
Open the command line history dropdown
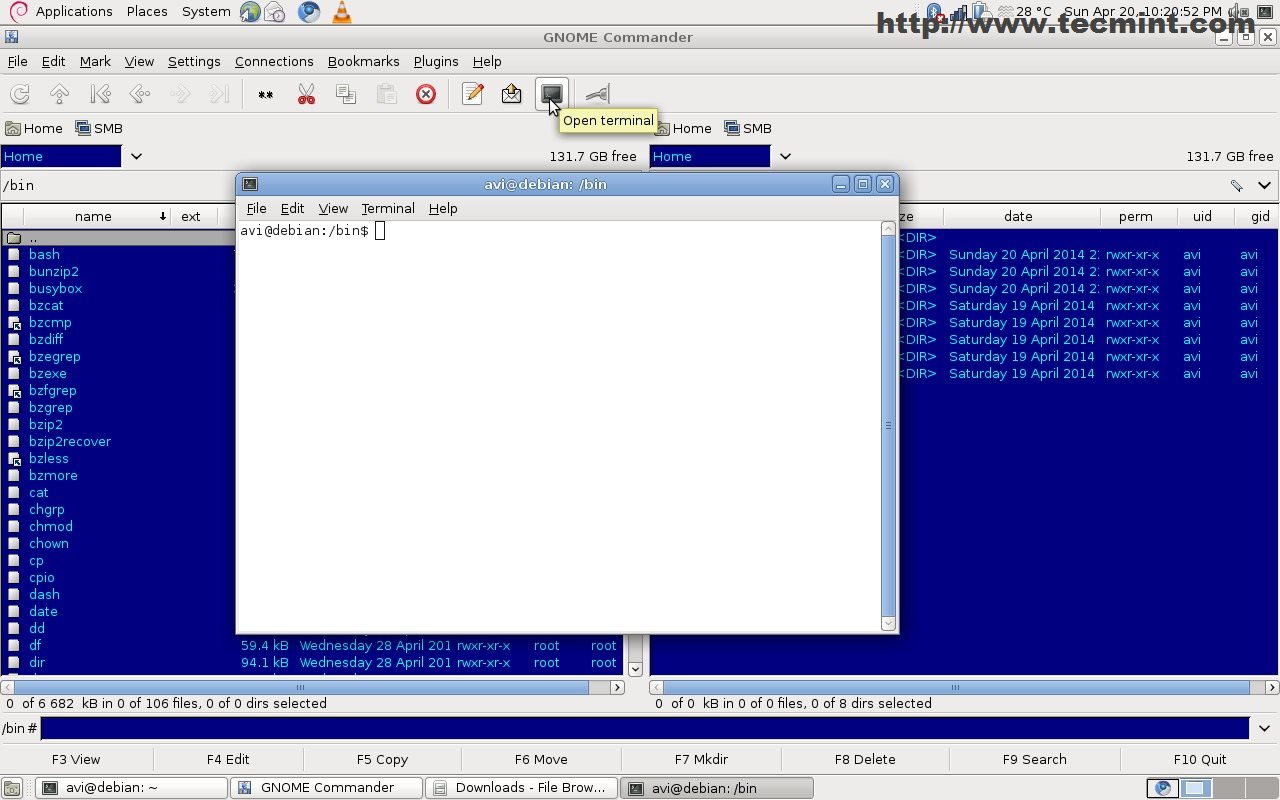pyautogui.click(x=1264, y=729)
